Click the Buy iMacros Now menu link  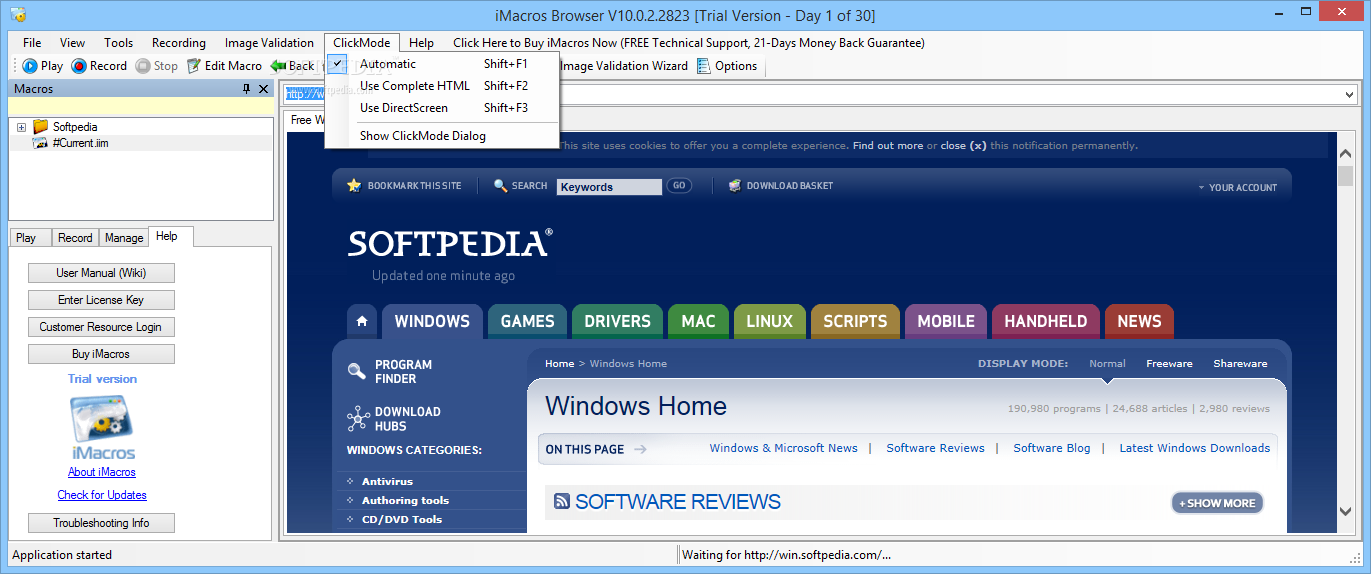click(689, 43)
